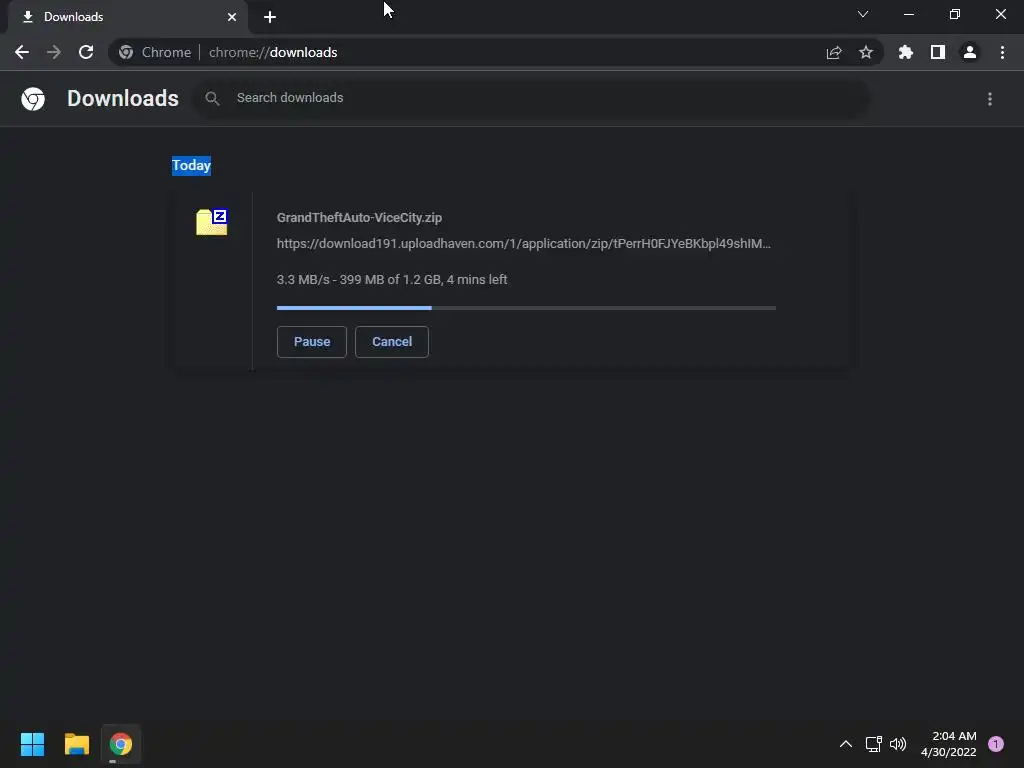Open the Windows Start menu
1024x768 pixels.
click(x=33, y=744)
